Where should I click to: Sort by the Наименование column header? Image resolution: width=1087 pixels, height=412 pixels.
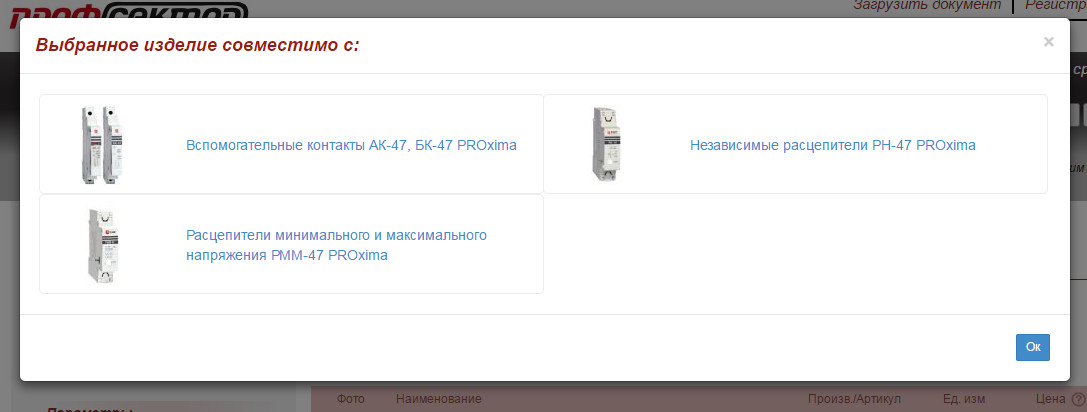tap(439, 399)
